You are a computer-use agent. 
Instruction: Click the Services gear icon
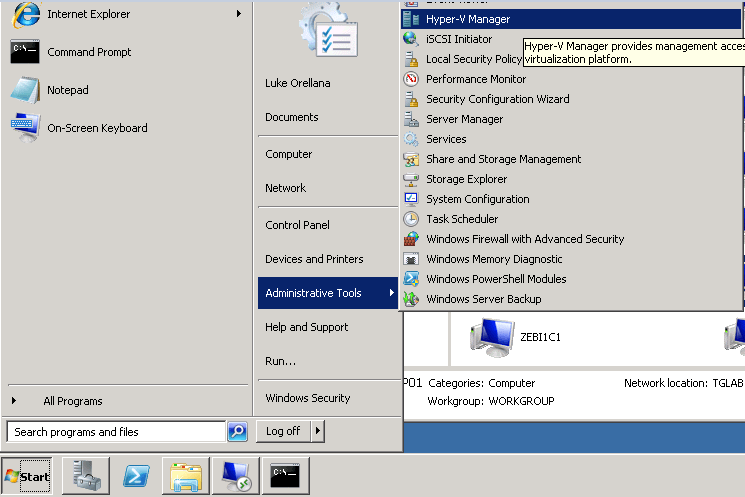pyautogui.click(x=411, y=139)
